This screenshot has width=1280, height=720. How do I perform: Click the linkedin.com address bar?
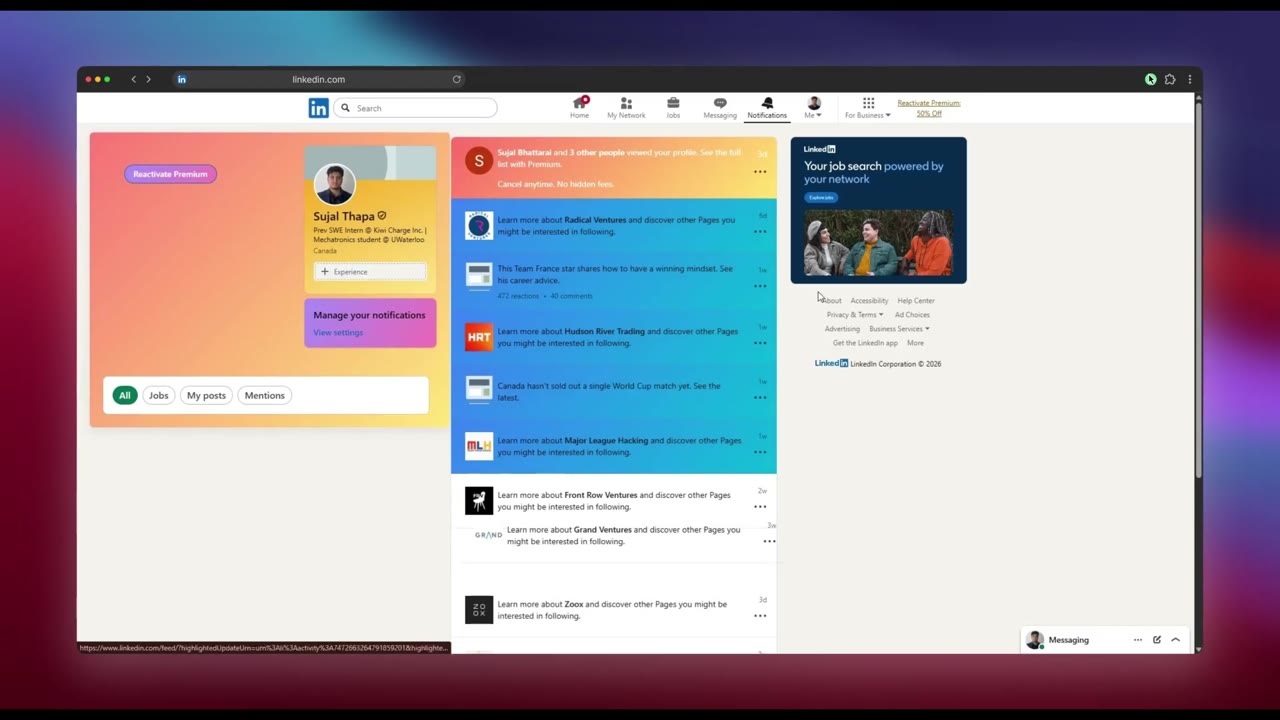(318, 79)
